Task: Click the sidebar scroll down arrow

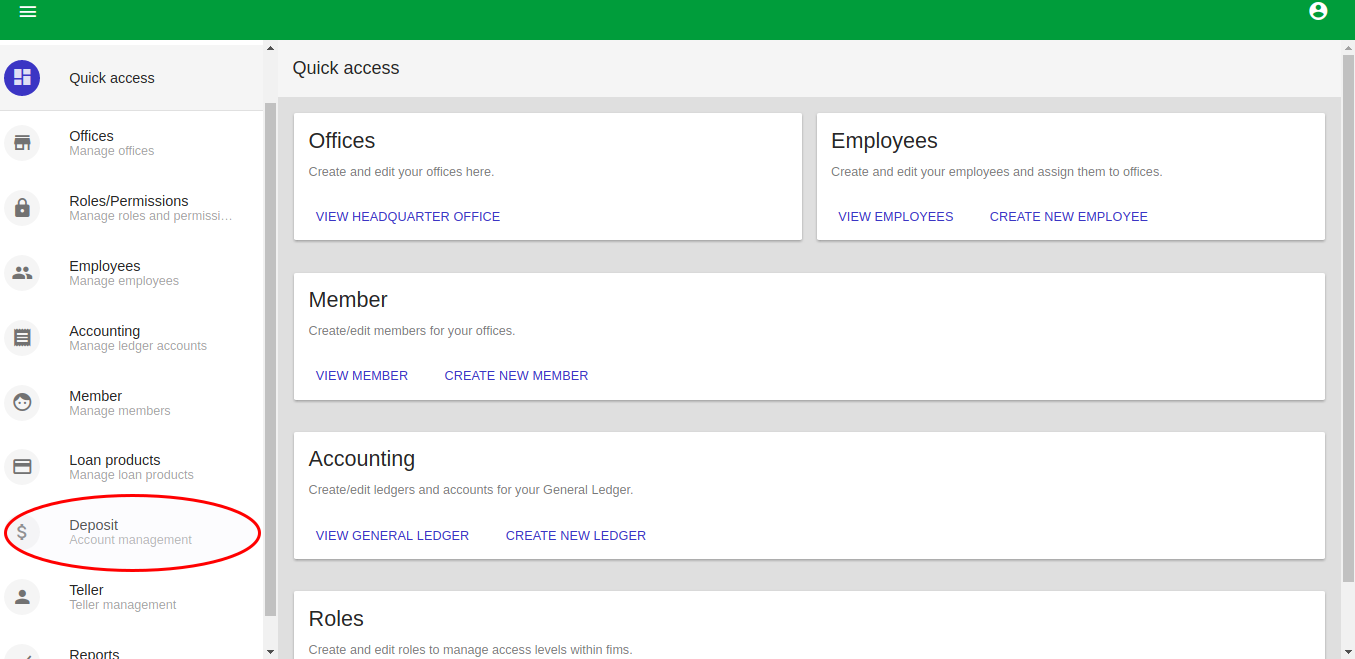Action: click(x=270, y=652)
